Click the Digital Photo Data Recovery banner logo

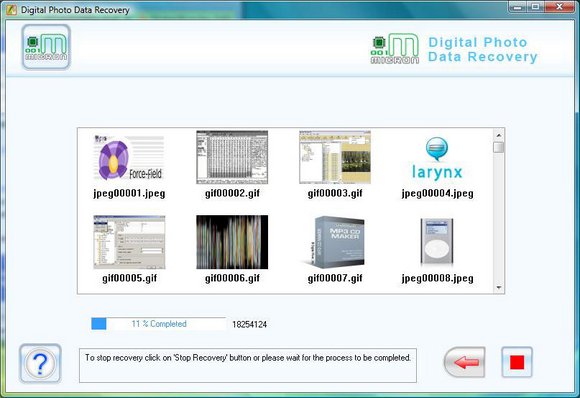(454, 49)
